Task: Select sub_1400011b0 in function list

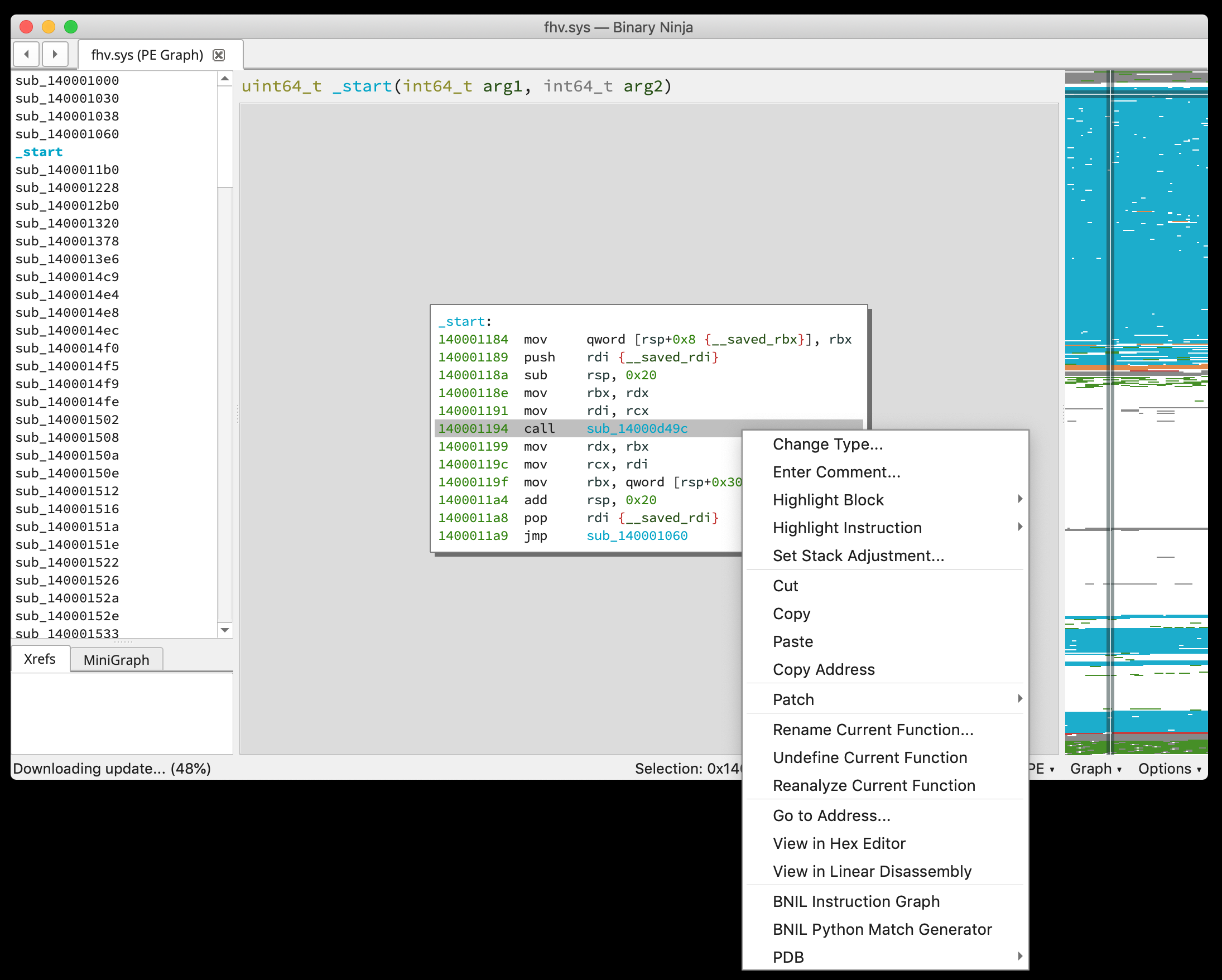Action: click(67, 170)
